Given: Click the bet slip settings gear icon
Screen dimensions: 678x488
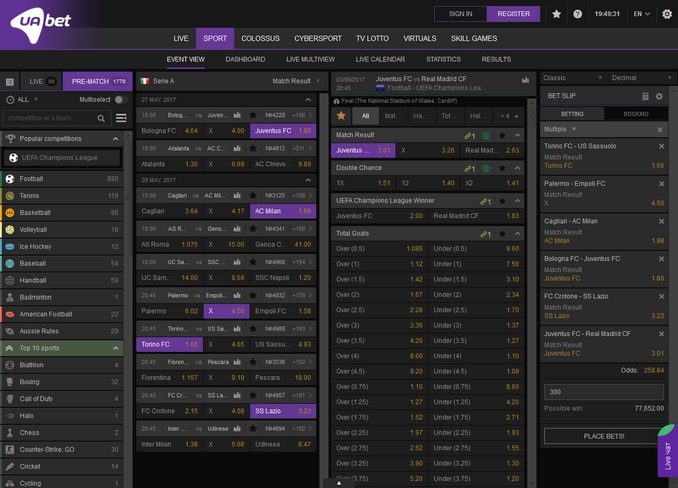Looking at the screenshot, I should pos(659,96).
